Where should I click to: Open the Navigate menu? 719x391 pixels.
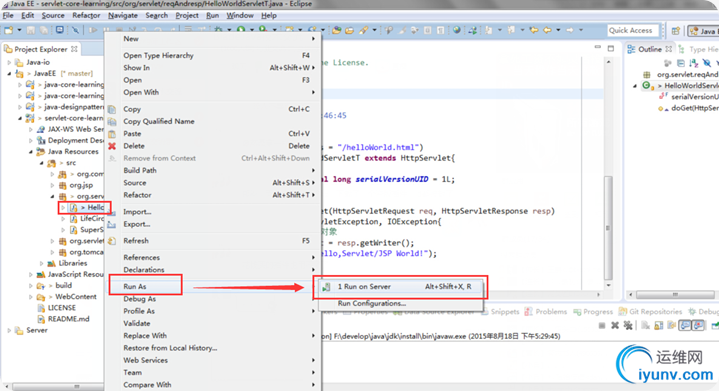[123, 15]
